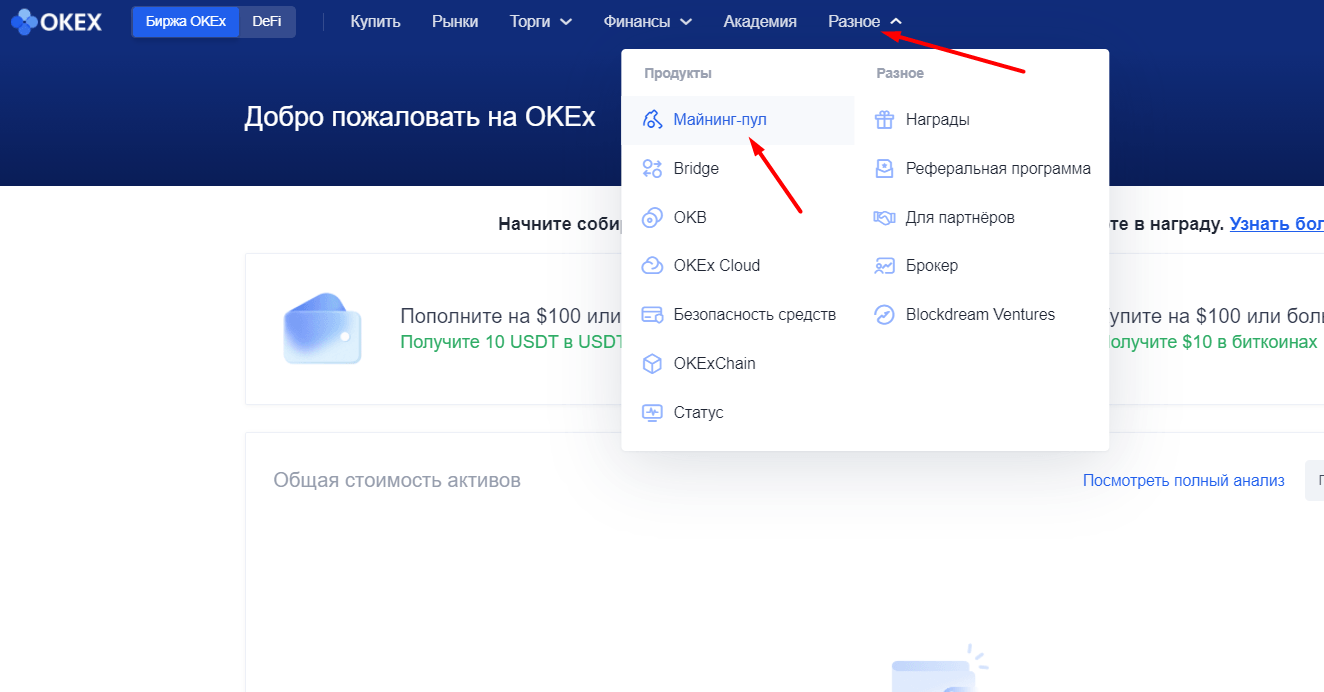This screenshot has width=1324, height=692.
Task: Click the blue wallet illustration
Action: pos(321,328)
